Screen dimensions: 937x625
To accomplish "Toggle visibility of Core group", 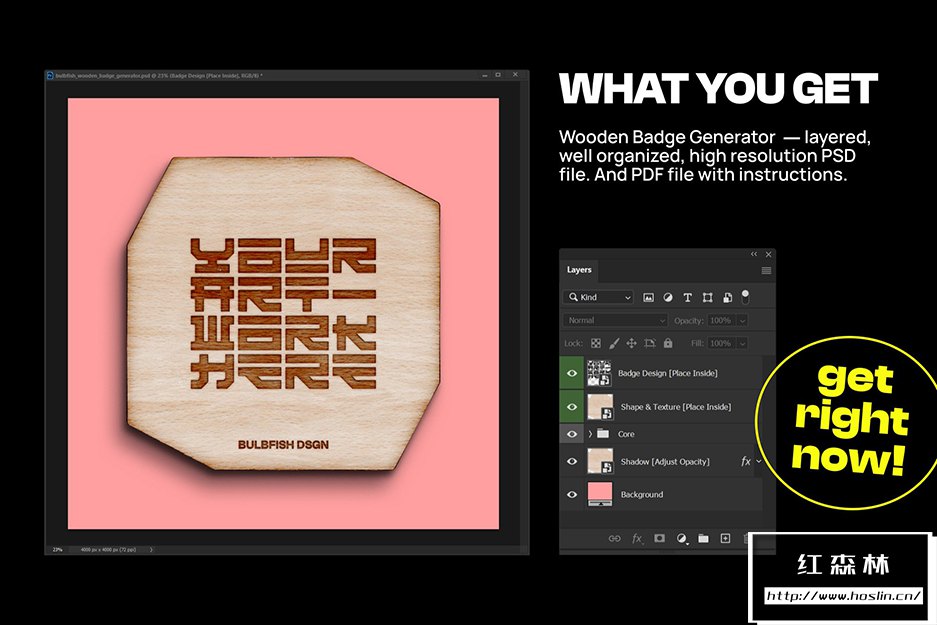I will pyautogui.click(x=572, y=434).
